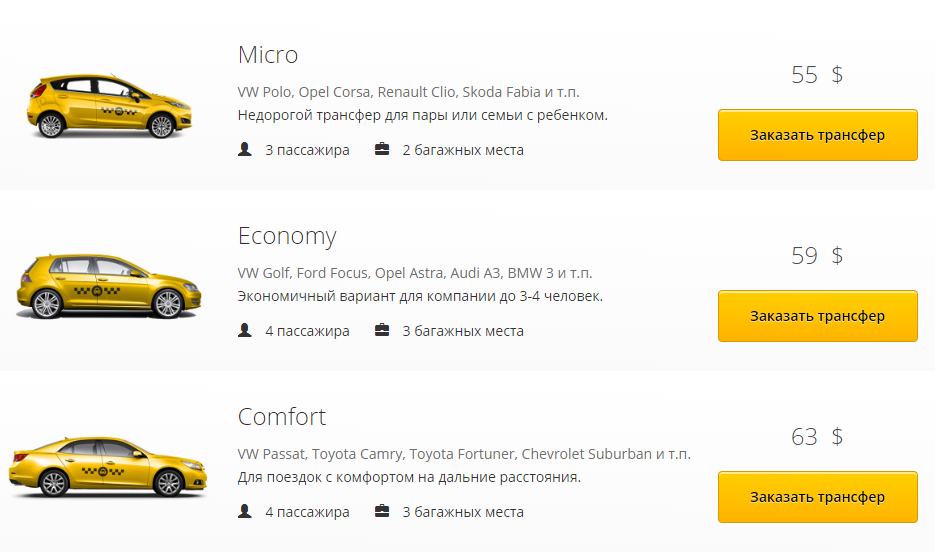
Task: Click the yellow Comfort sedan image
Action: [108, 467]
